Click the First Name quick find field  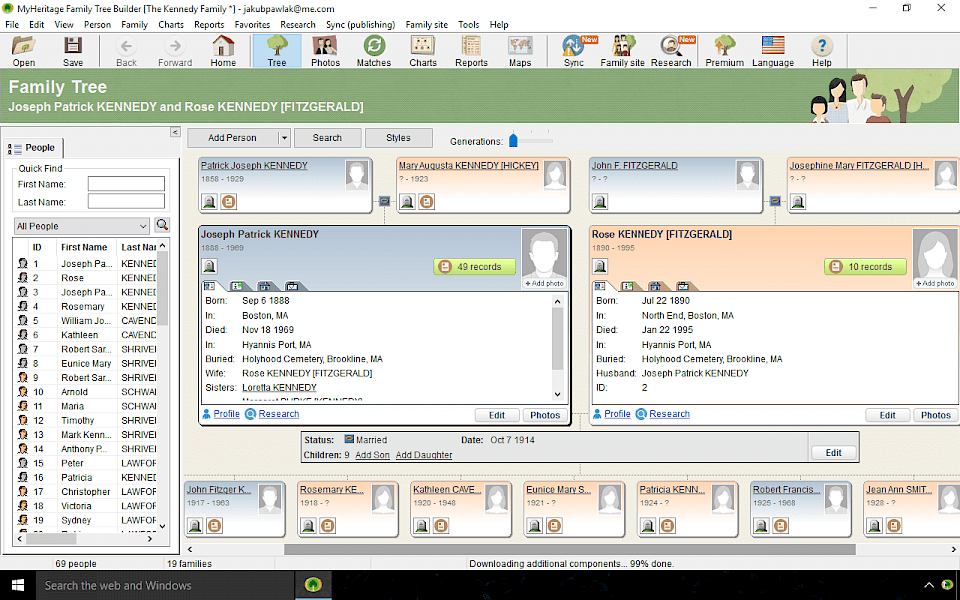tap(126, 184)
